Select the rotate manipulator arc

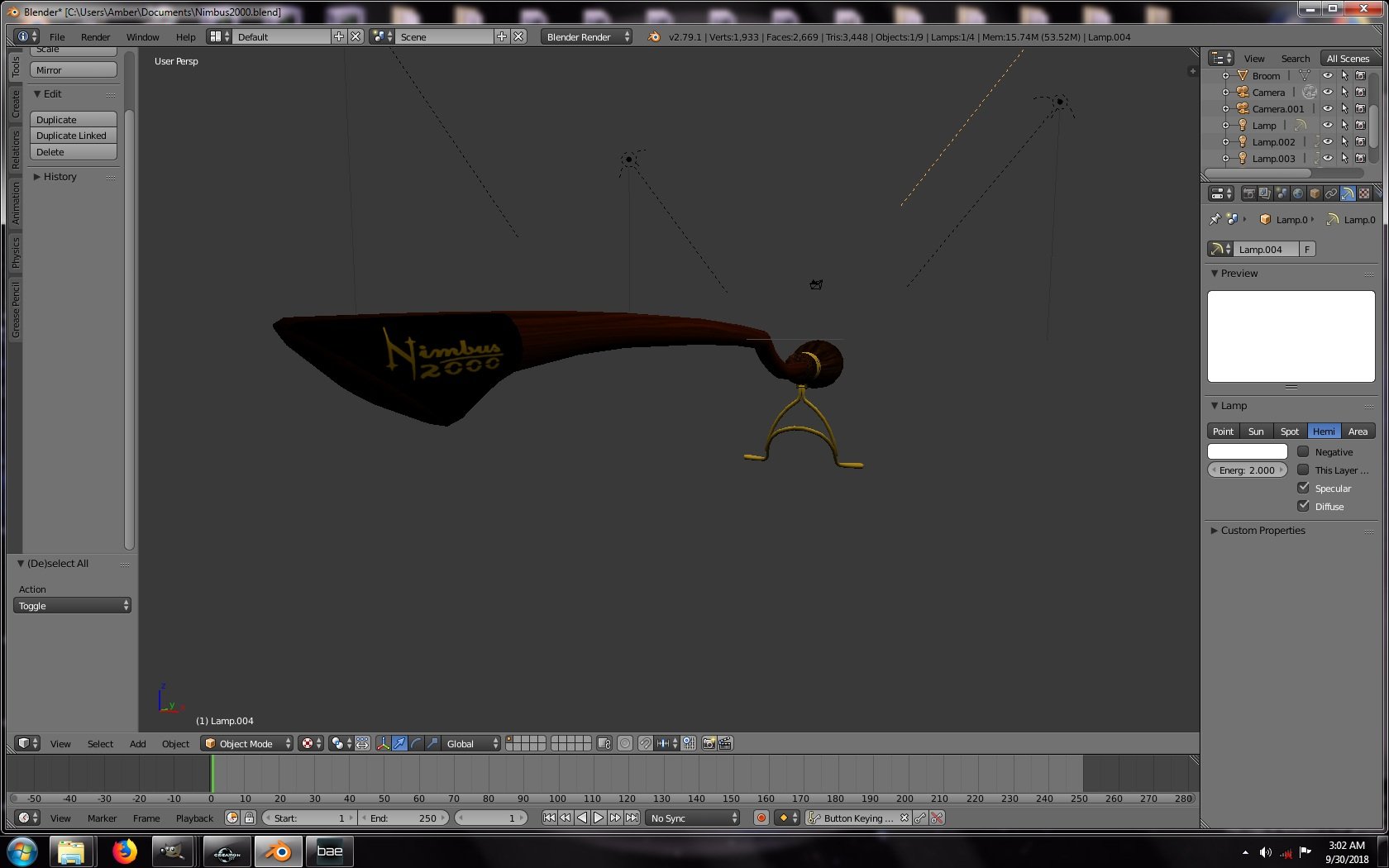click(417, 743)
